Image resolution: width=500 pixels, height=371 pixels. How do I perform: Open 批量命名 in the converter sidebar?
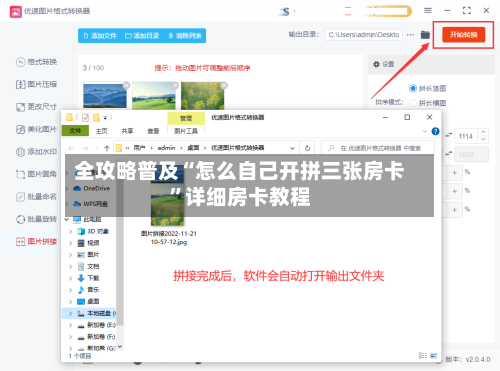[x=37, y=197]
